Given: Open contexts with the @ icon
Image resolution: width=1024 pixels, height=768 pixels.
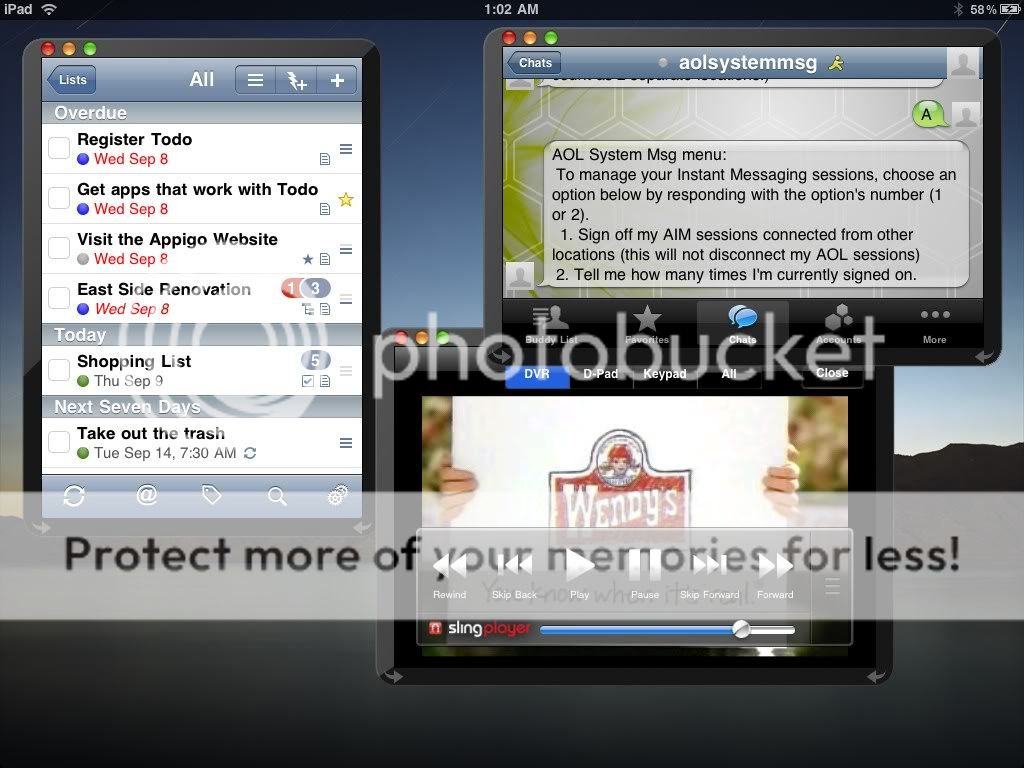Looking at the screenshot, I should 147,495.
